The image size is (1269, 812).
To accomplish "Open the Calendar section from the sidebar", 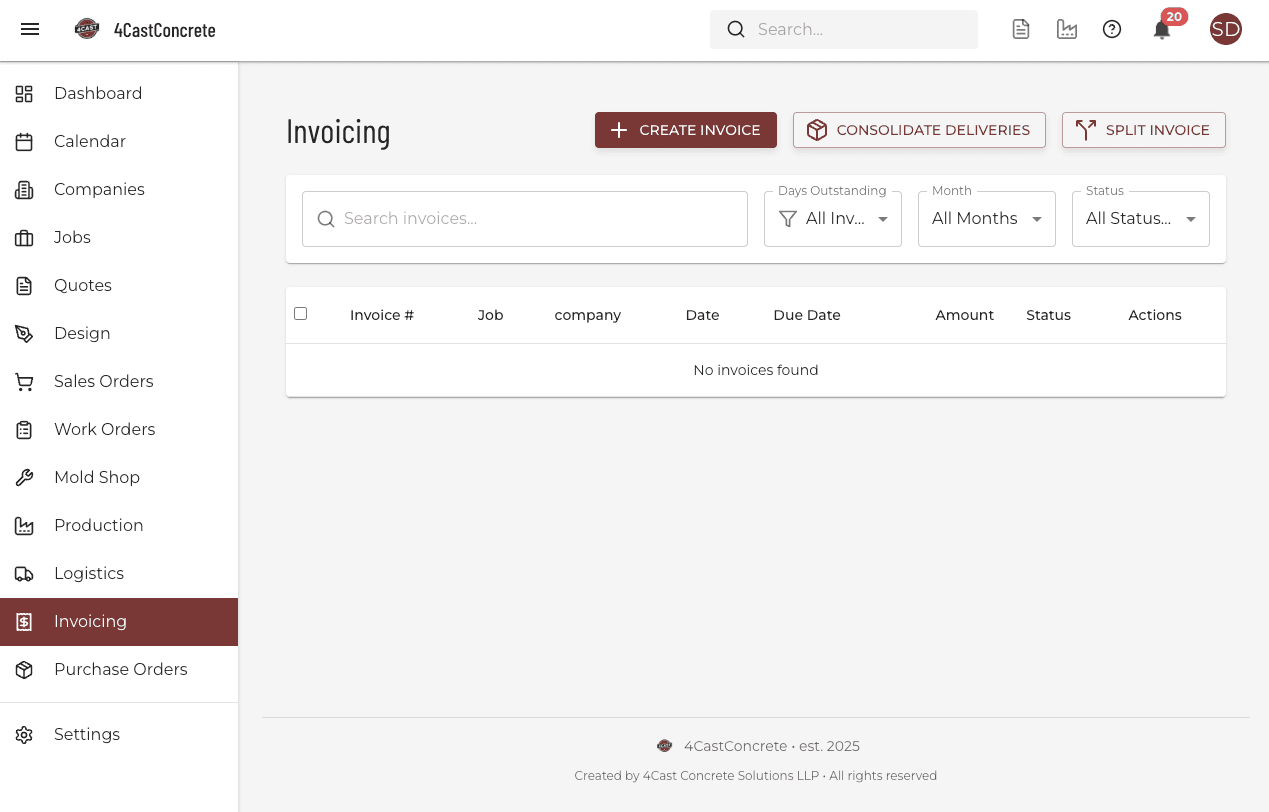I will click(x=89, y=141).
